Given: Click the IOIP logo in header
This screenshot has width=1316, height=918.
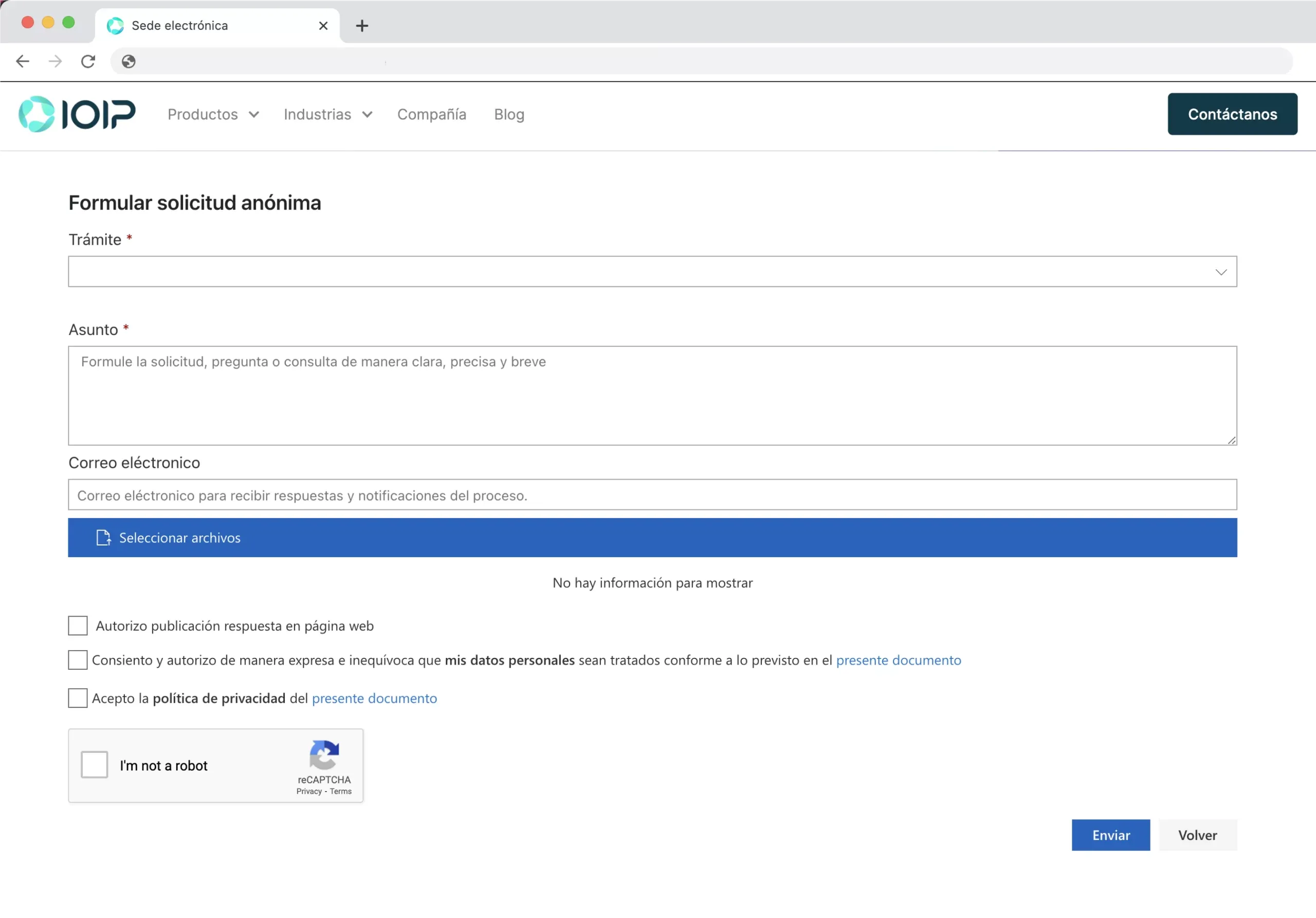Looking at the screenshot, I should pyautogui.click(x=77, y=114).
